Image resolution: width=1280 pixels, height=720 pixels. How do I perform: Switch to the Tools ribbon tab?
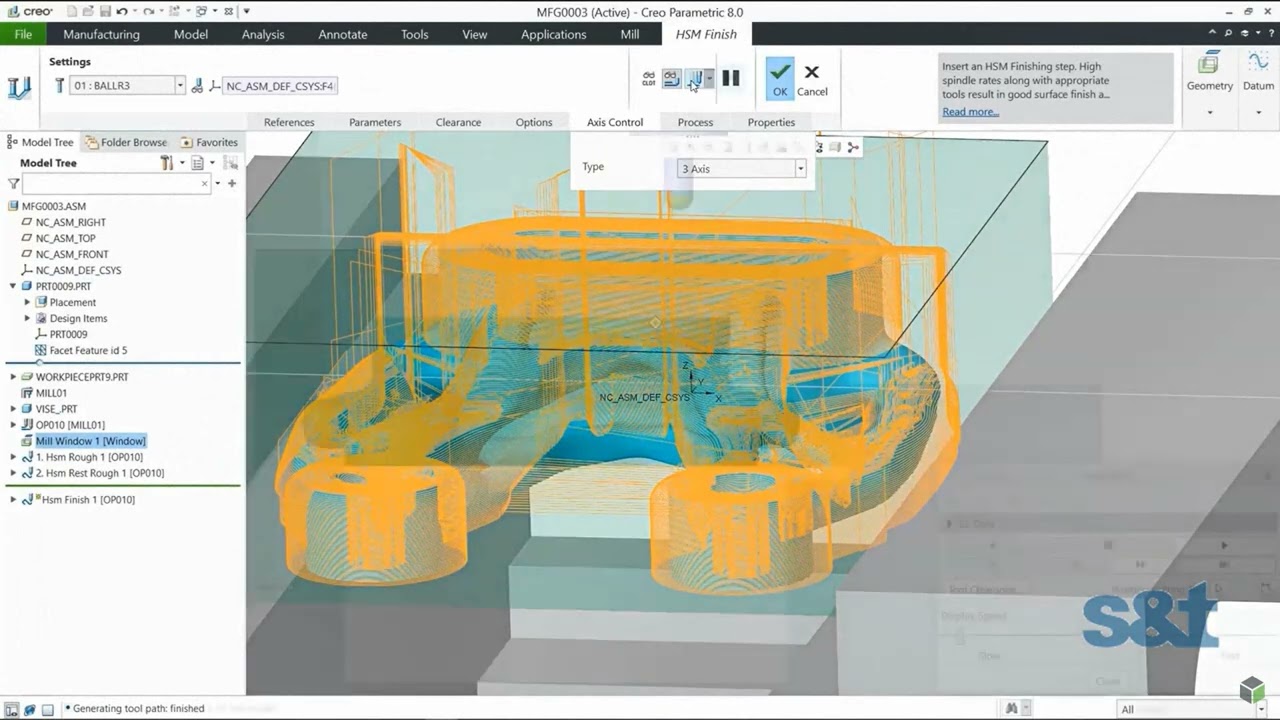click(x=415, y=34)
